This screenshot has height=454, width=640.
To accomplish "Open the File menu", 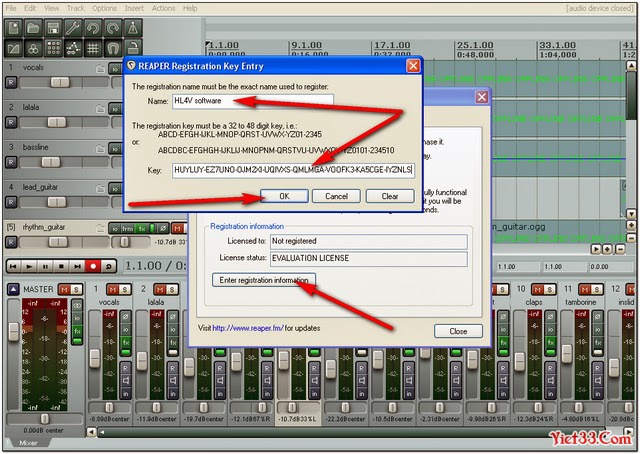I will coord(11,8).
